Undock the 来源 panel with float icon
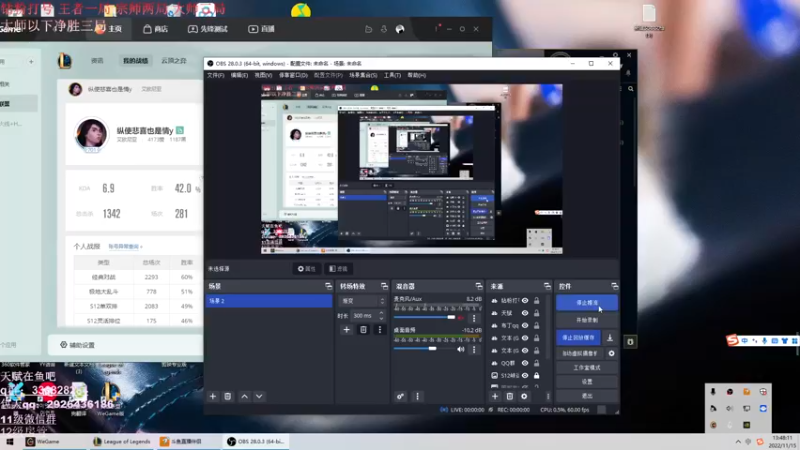800x450 pixels. tap(547, 286)
